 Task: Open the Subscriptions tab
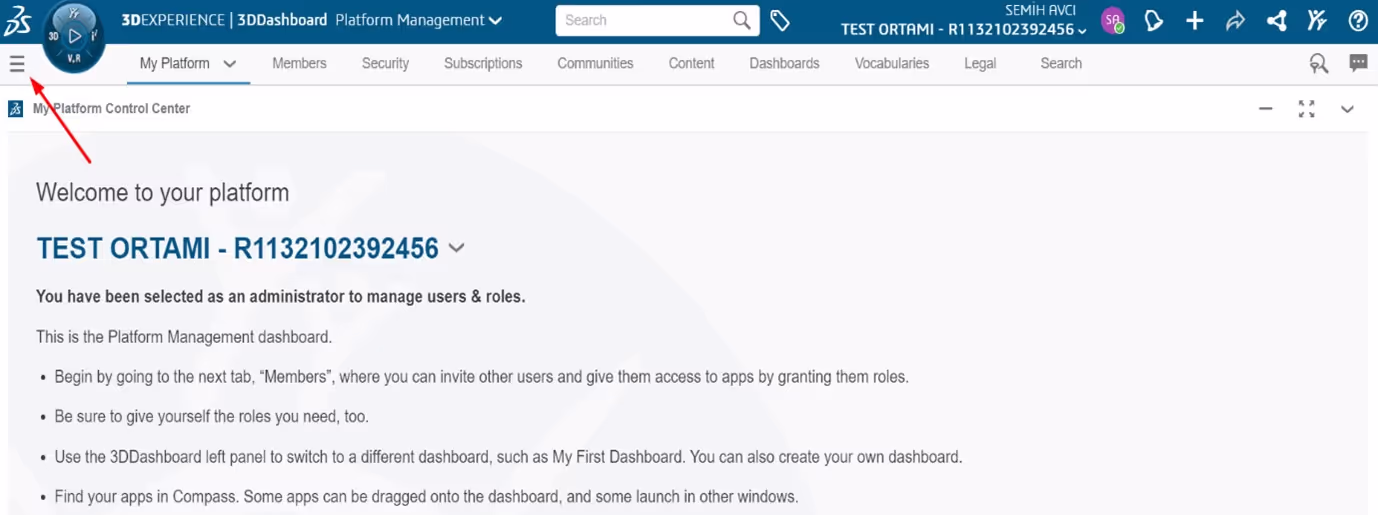pos(483,63)
